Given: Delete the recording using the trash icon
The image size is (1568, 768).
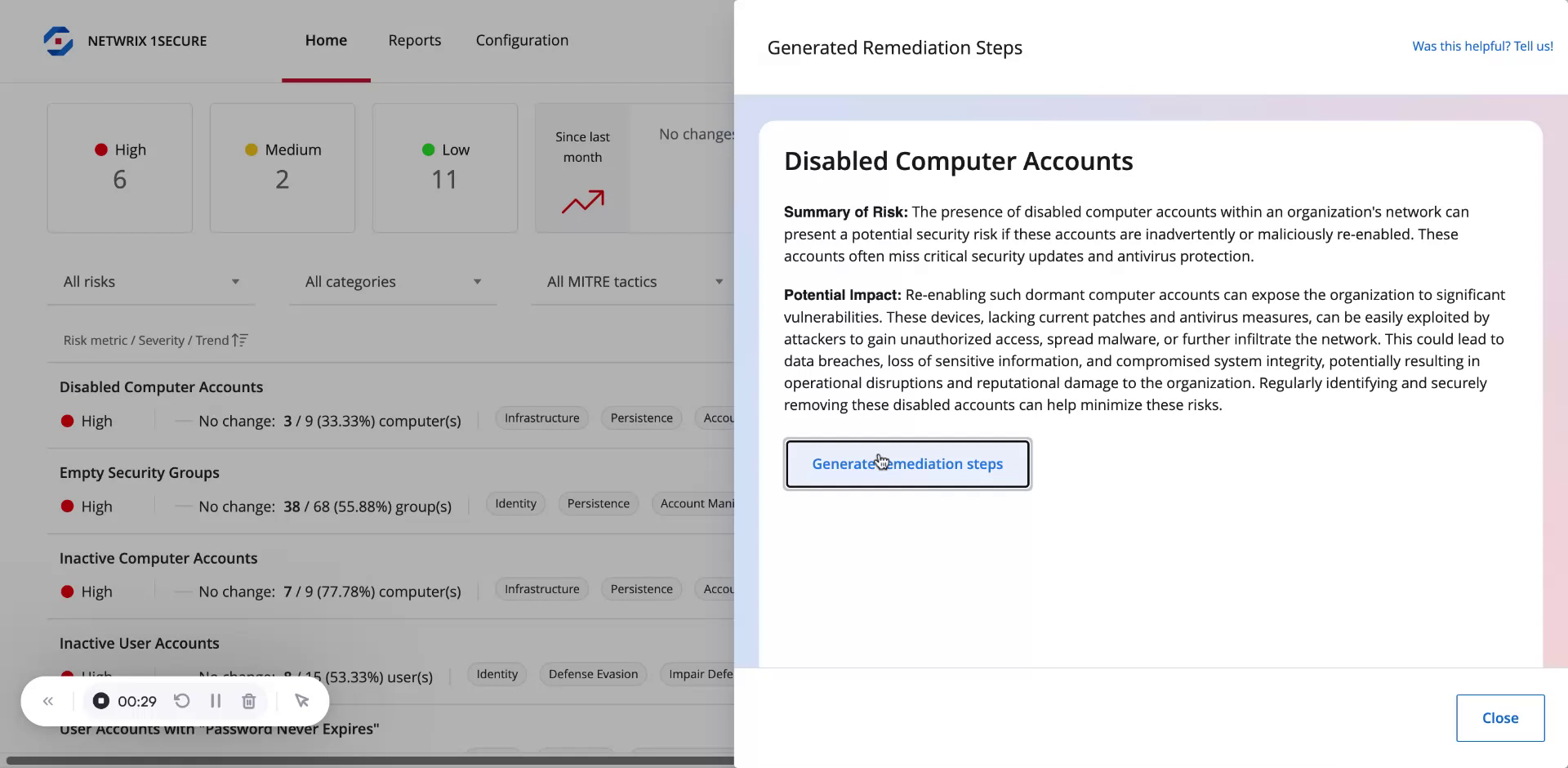Looking at the screenshot, I should click(x=248, y=701).
